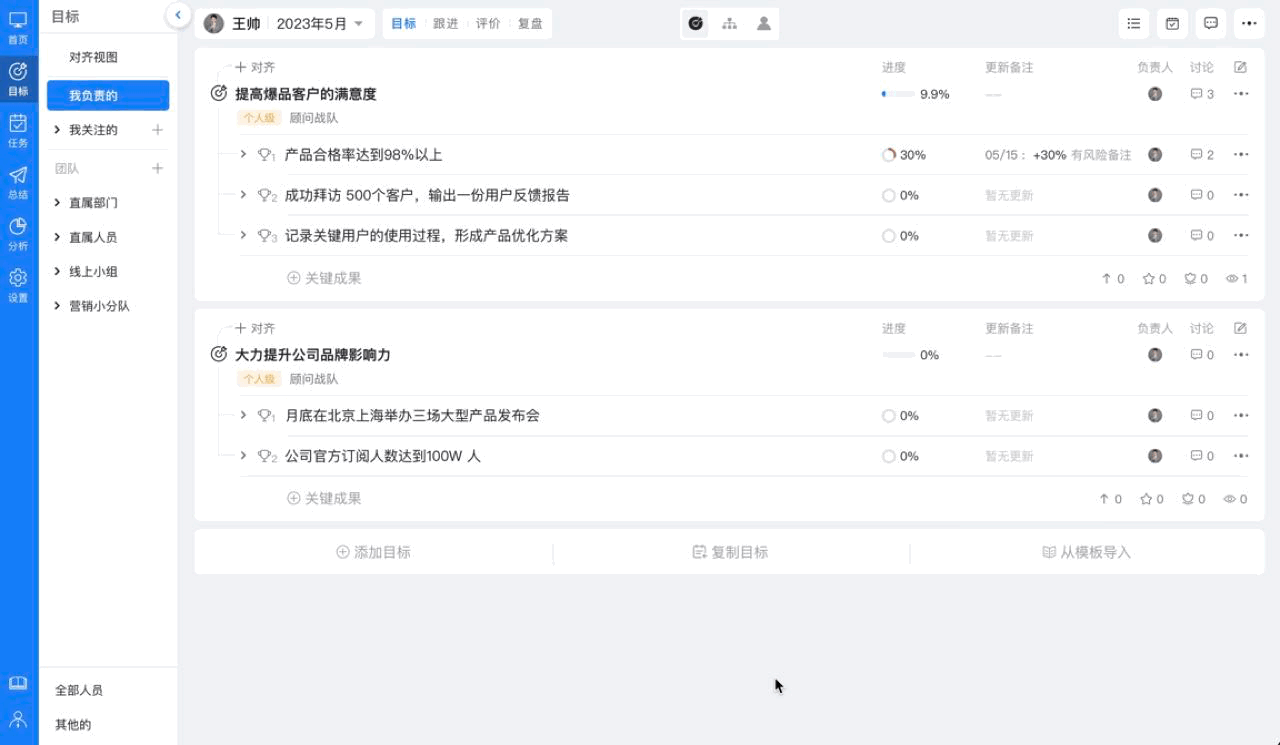Click the 添加目标 button
The height and width of the screenshot is (745, 1280).
tap(373, 552)
